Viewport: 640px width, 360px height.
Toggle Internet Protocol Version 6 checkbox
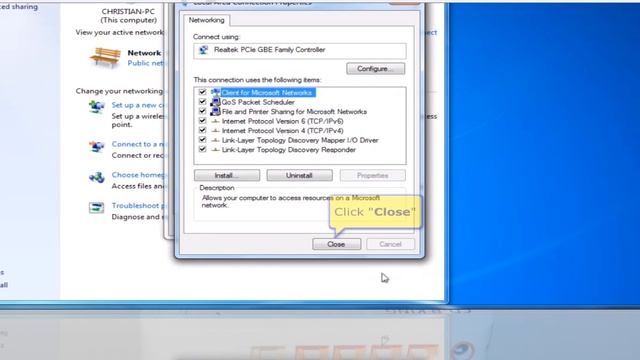coord(202,121)
